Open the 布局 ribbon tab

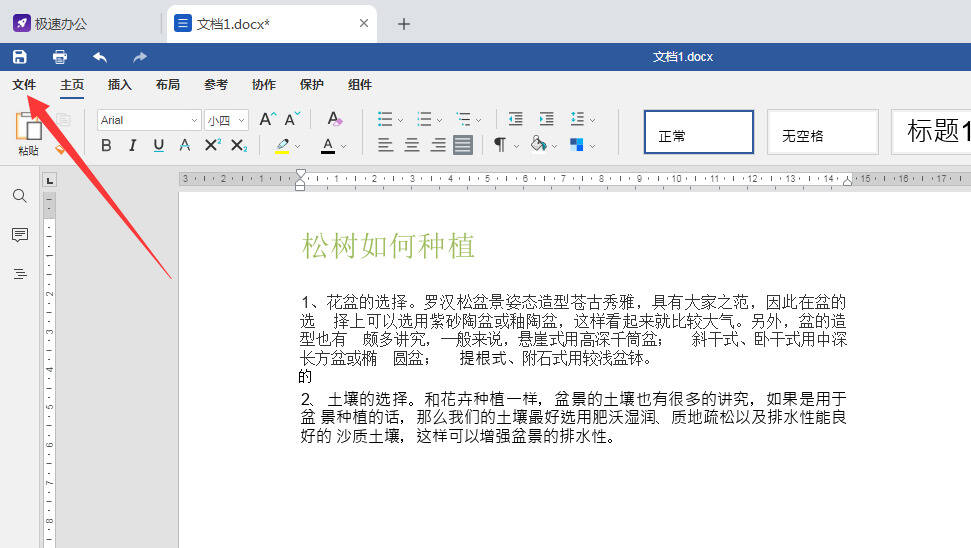[x=168, y=85]
